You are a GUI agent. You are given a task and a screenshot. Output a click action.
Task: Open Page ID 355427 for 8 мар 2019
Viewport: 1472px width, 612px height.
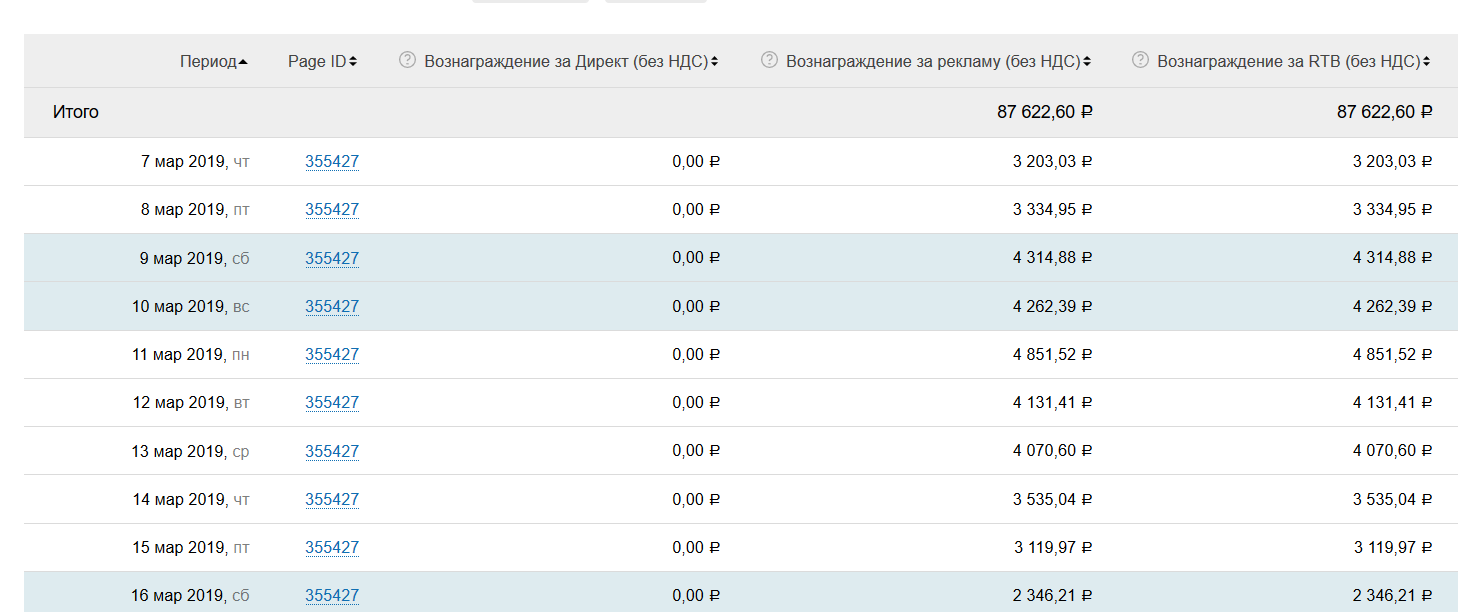(x=332, y=209)
